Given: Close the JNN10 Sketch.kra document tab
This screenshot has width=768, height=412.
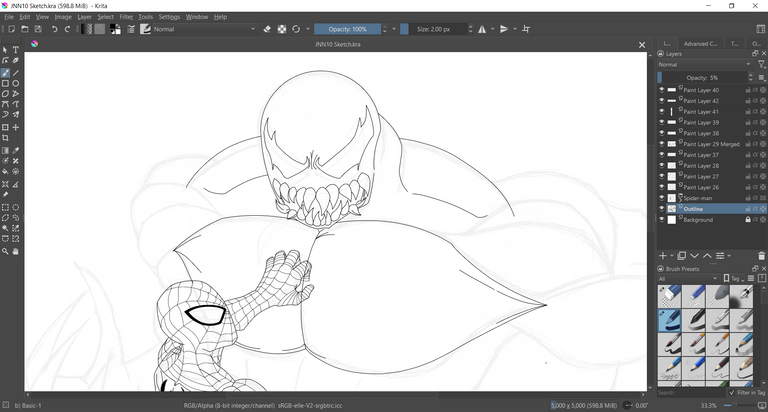Looking at the screenshot, I should 642,45.
